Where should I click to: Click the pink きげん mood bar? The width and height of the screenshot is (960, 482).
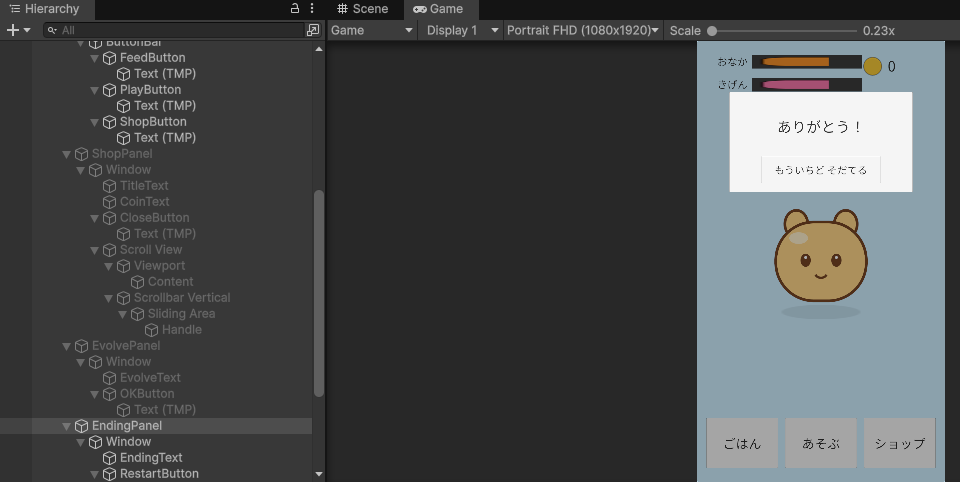807,85
